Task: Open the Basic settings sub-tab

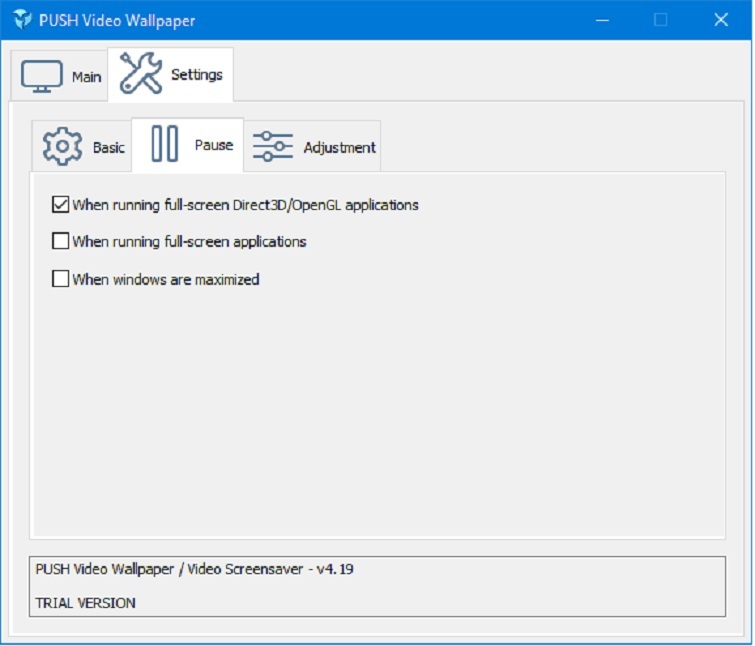Action: point(109,148)
